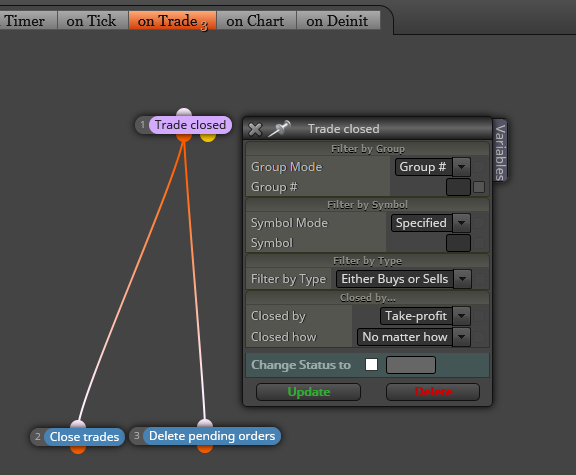Click number 3 badge on Delete pending orders
The width and height of the screenshot is (576, 475).
137,436
